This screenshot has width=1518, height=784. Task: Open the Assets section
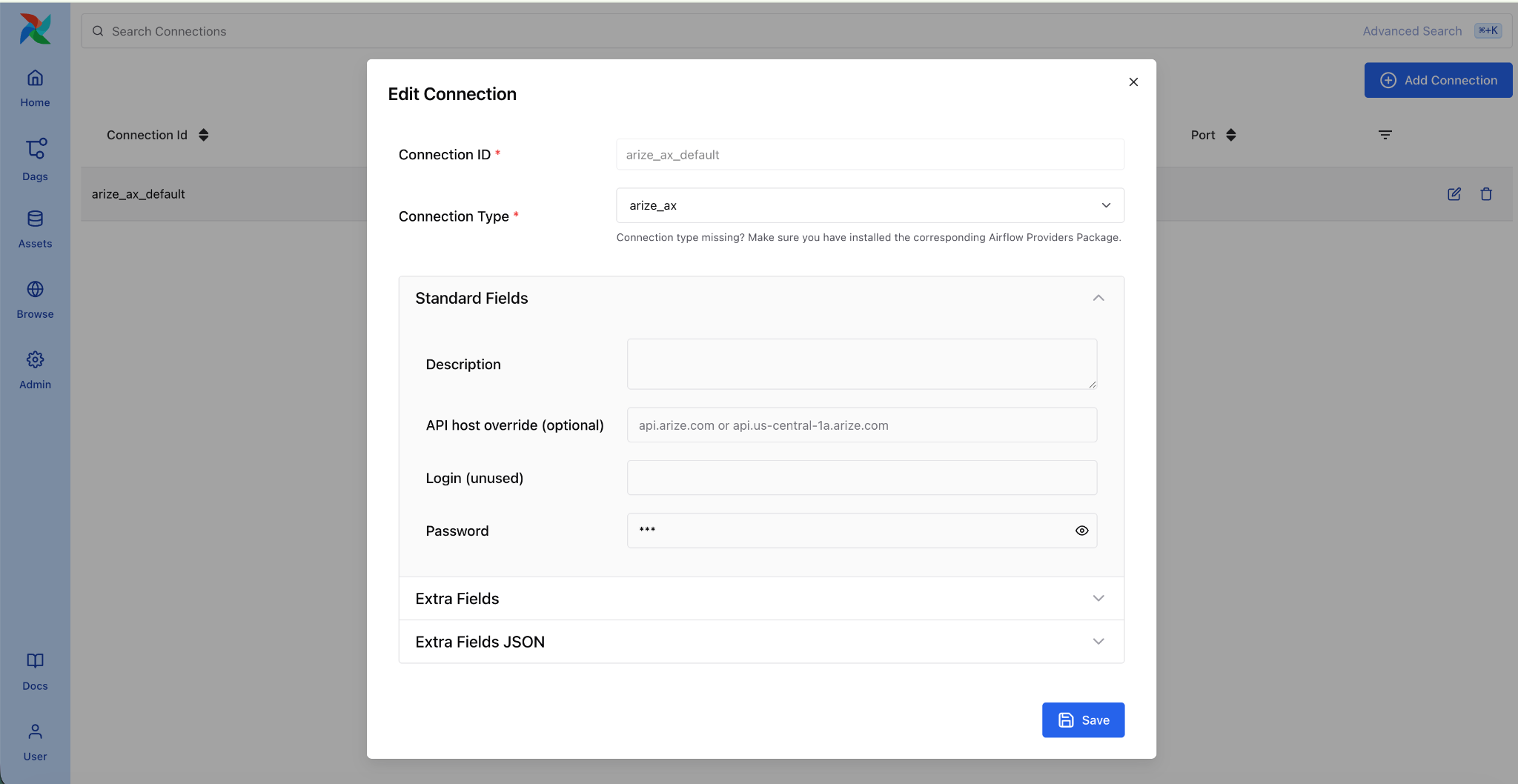click(x=35, y=229)
